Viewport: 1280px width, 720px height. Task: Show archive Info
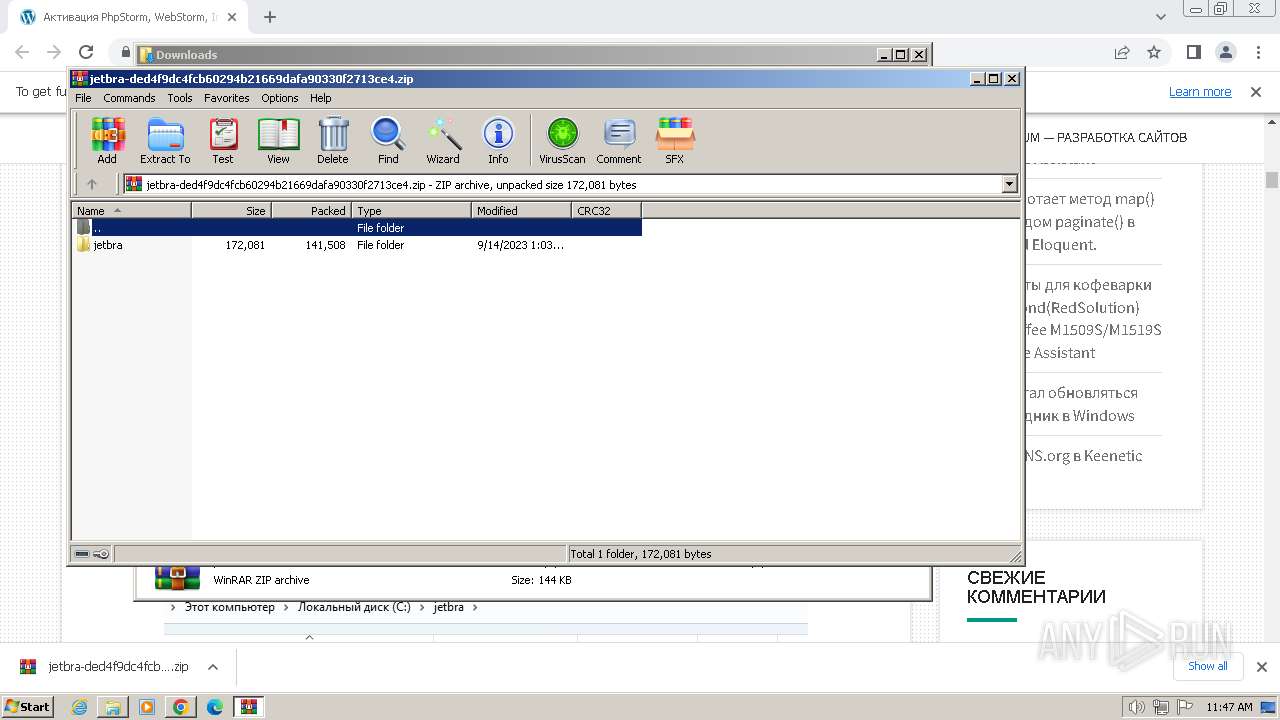[x=498, y=141]
